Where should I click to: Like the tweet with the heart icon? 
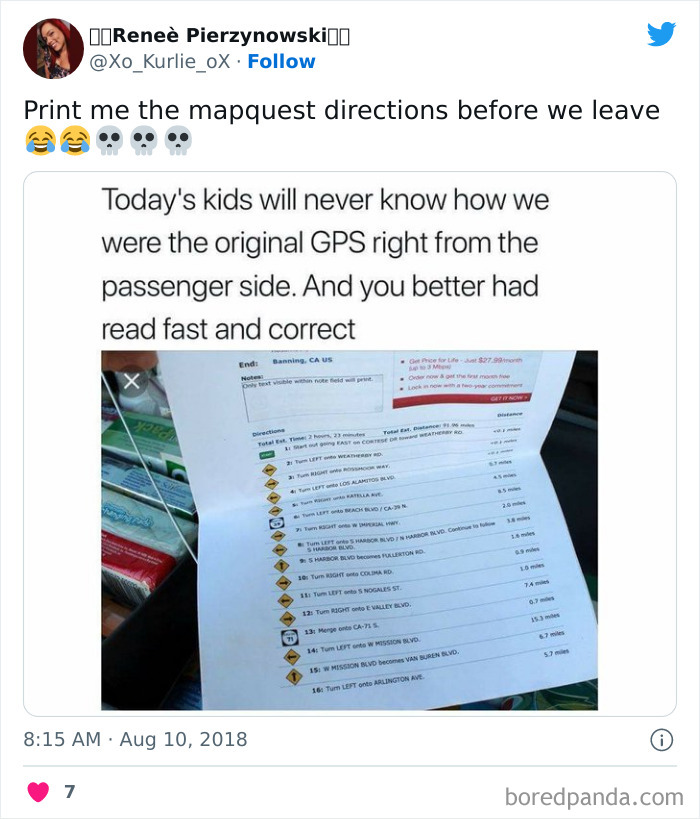(37, 792)
